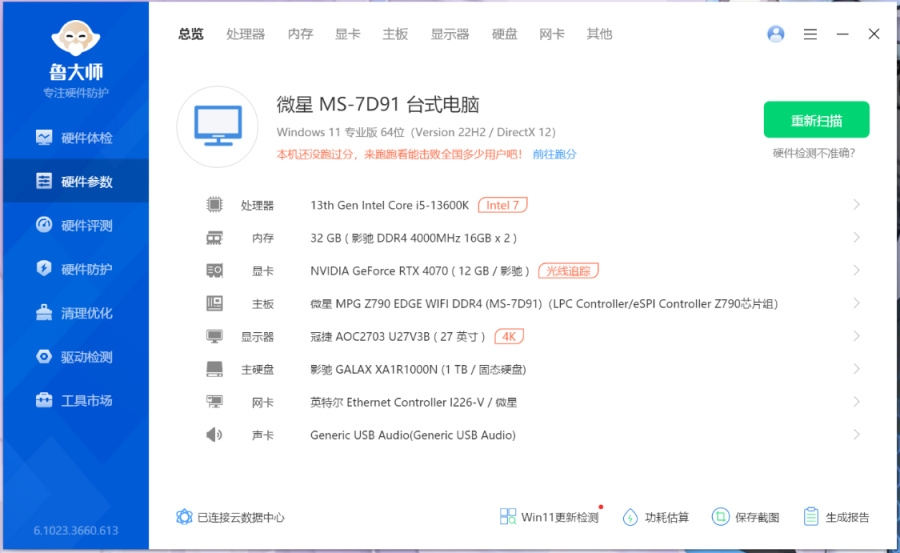Click 生成报告 to generate report
The width and height of the screenshot is (900, 553).
point(836,517)
